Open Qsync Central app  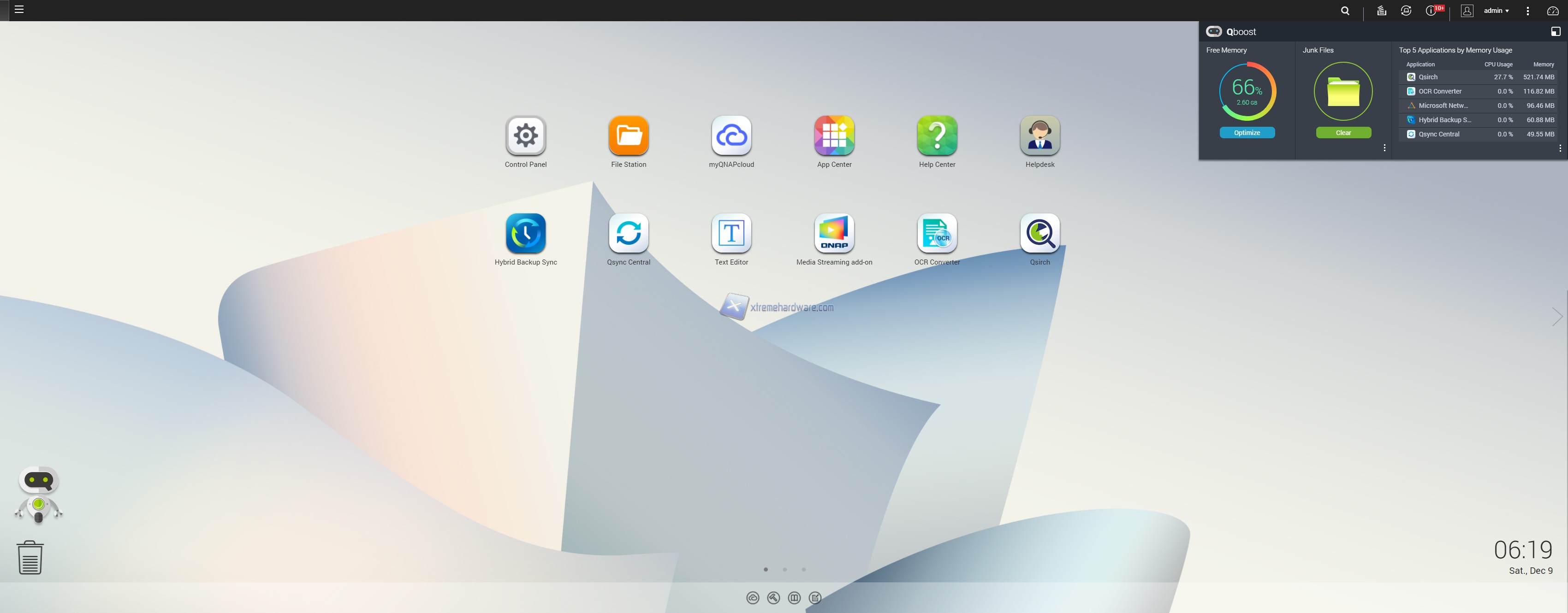pyautogui.click(x=628, y=234)
